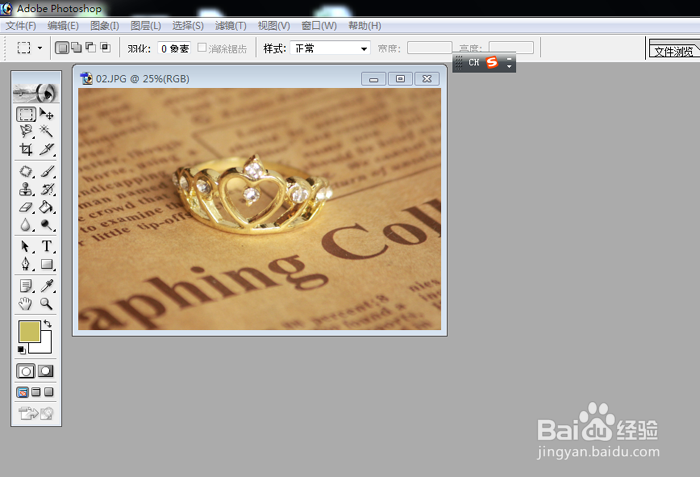Reset to default black and white colors
700x477 pixels.
pos(21,350)
